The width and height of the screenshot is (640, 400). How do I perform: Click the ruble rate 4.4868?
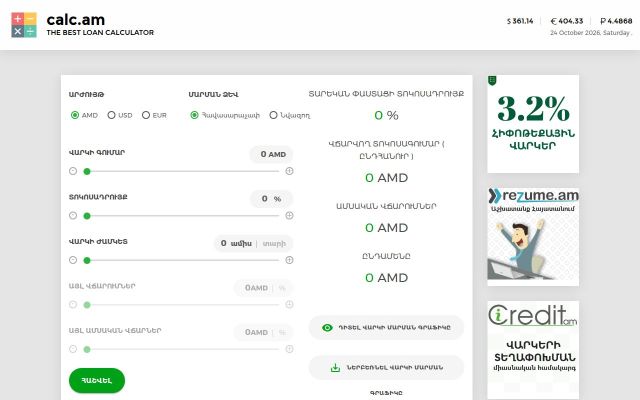coord(616,21)
